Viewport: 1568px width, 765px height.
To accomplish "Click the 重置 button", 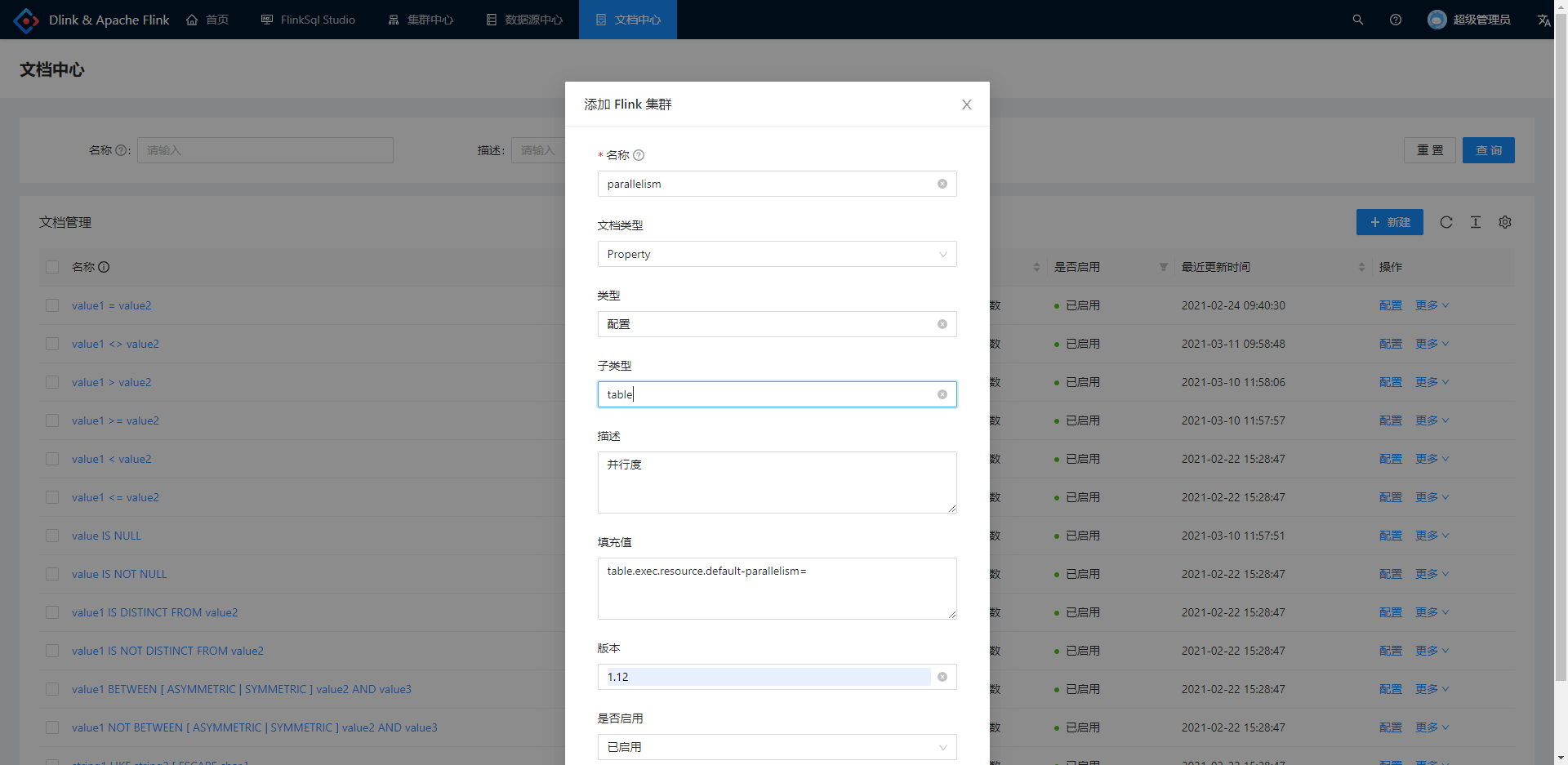I will 1430,150.
